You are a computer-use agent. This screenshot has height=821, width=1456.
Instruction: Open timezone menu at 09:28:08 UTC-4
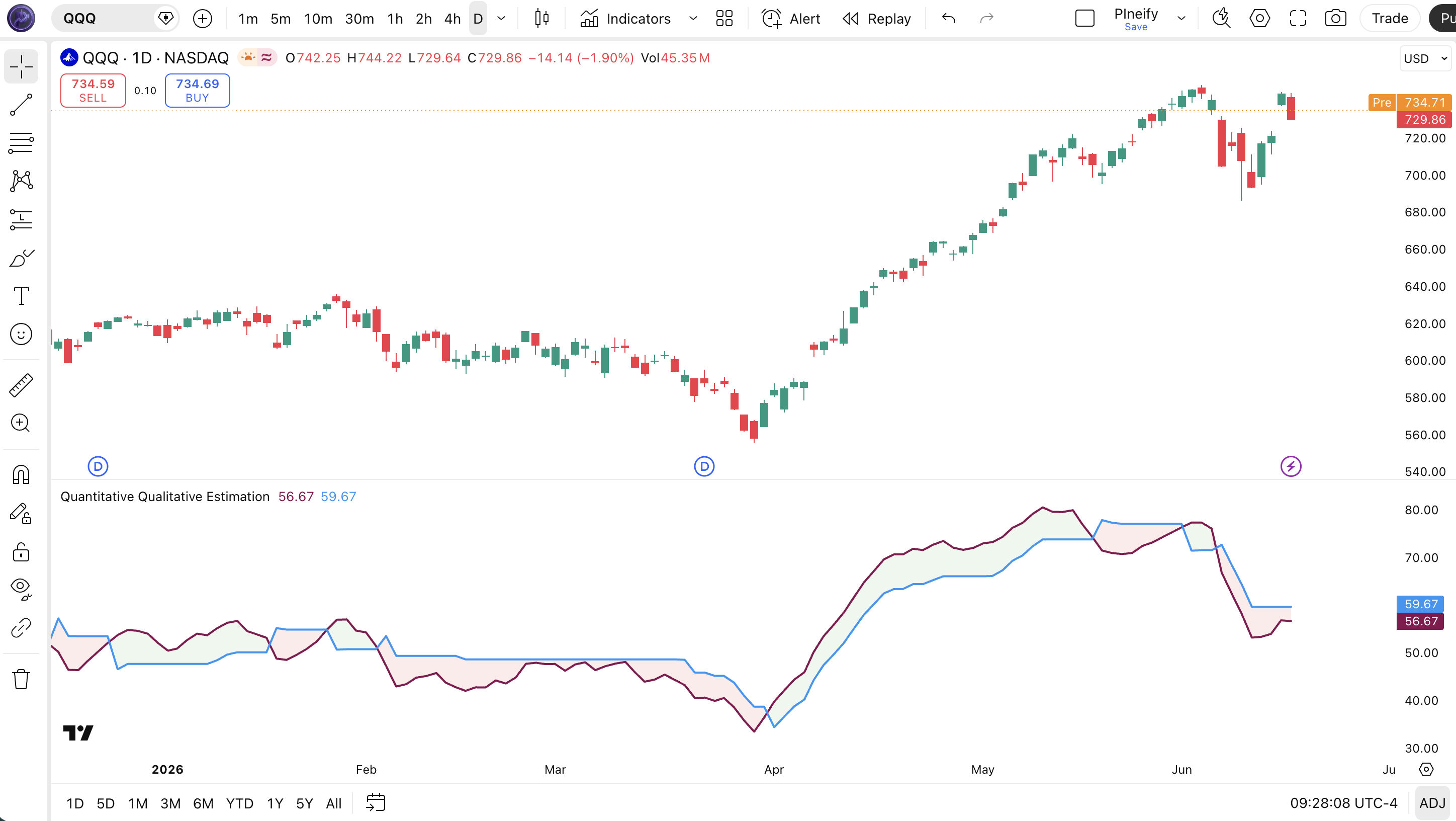point(1343,803)
